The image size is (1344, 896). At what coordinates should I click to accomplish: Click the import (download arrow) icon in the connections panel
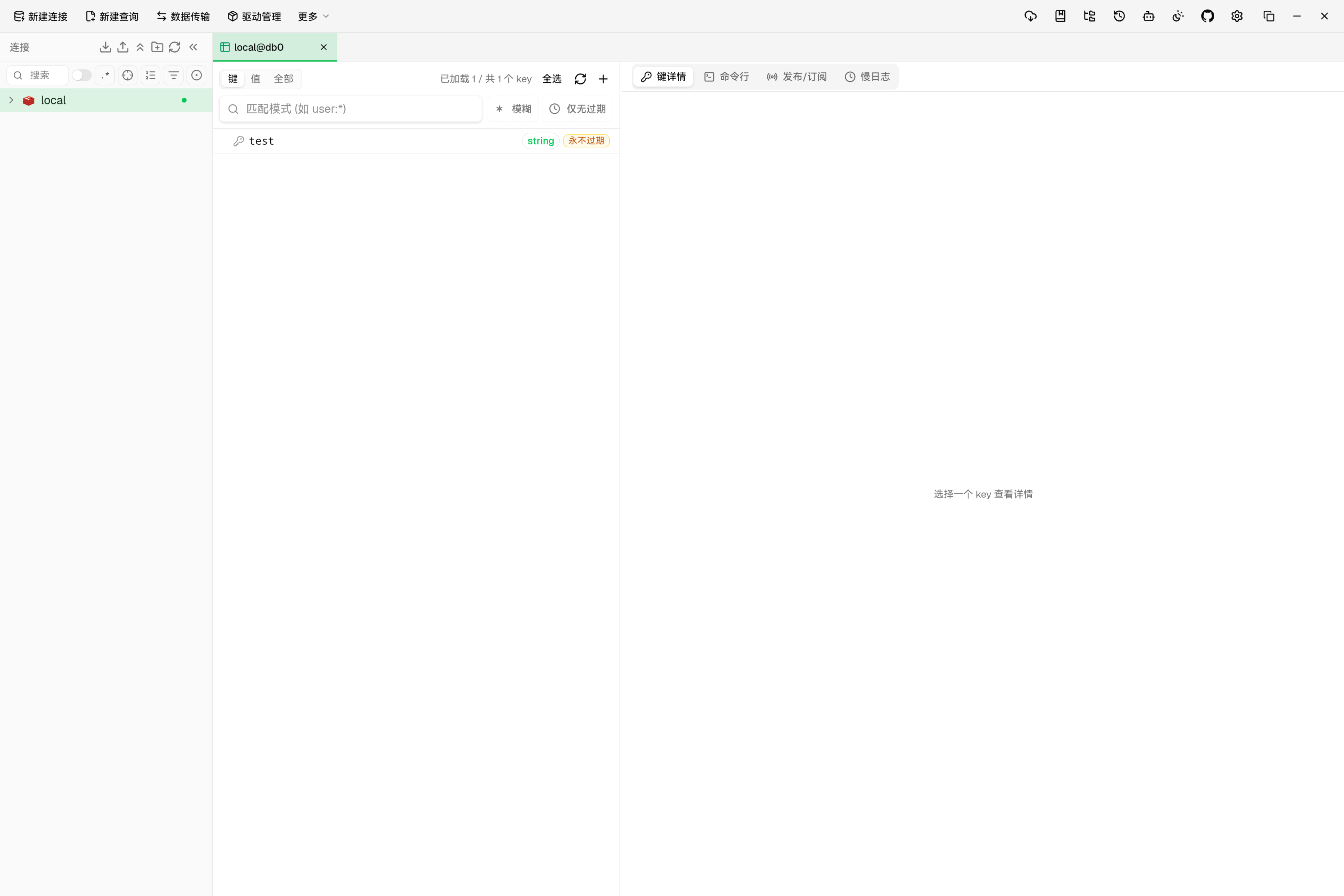click(x=105, y=47)
